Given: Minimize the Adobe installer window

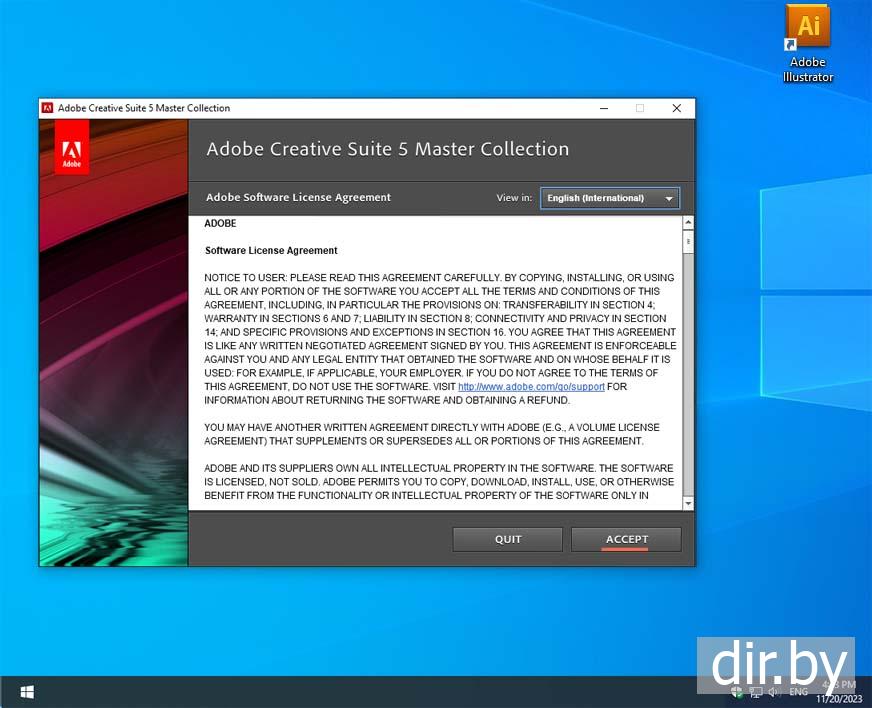Looking at the screenshot, I should pos(604,108).
